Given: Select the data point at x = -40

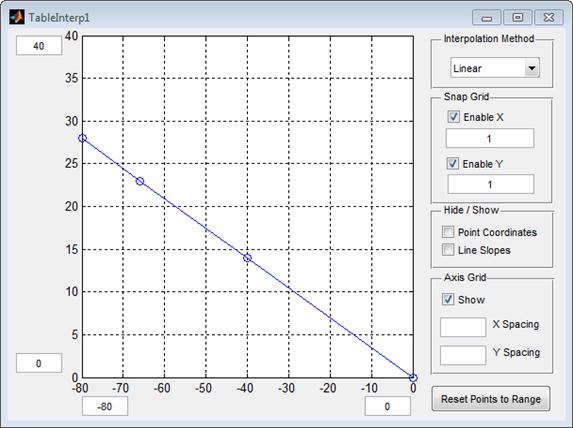Looking at the screenshot, I should pyautogui.click(x=247, y=258).
